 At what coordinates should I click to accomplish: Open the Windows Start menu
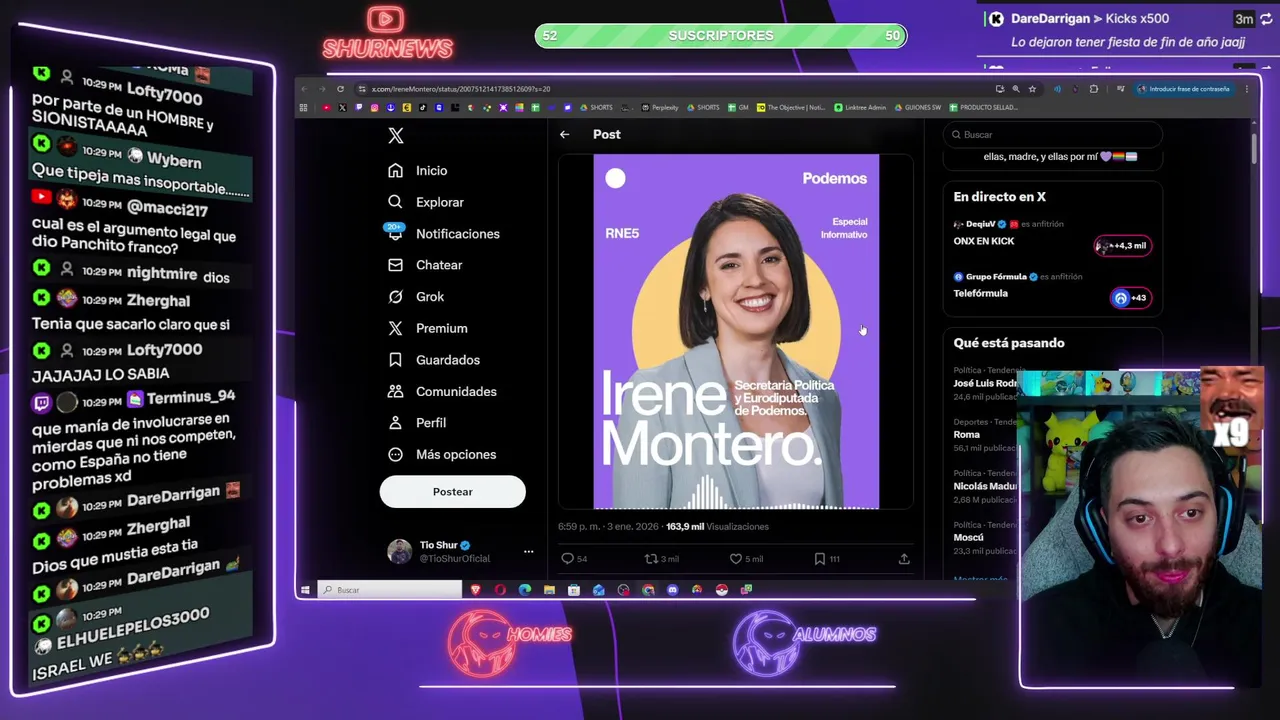coord(305,590)
